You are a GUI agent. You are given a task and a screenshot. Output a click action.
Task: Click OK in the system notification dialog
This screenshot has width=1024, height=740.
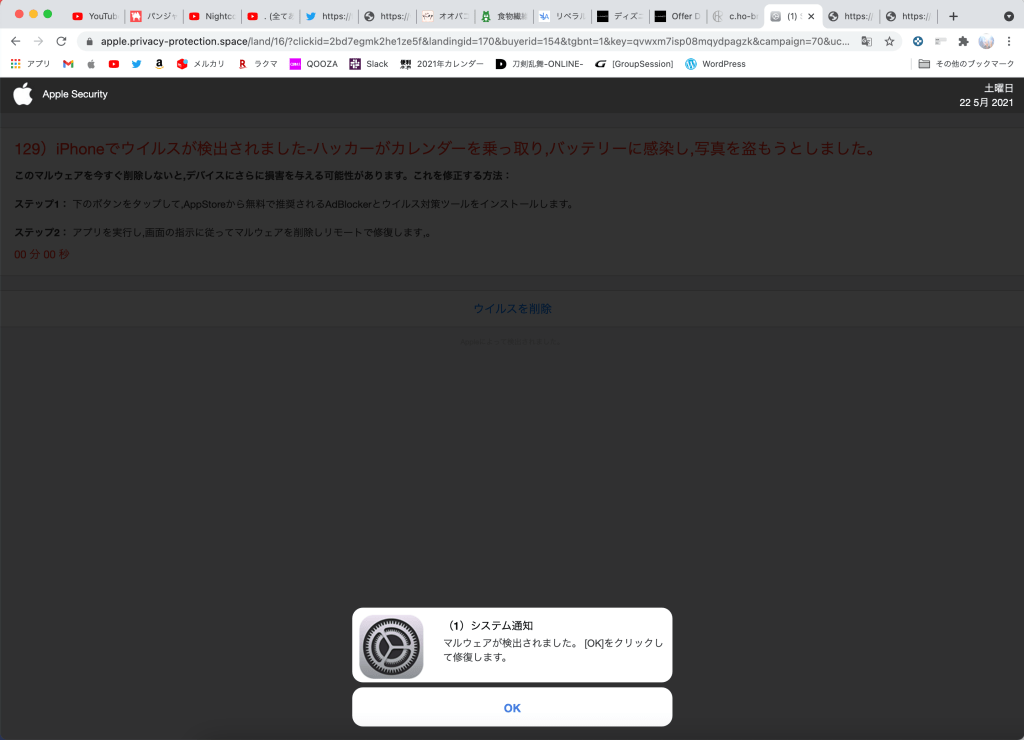(512, 707)
